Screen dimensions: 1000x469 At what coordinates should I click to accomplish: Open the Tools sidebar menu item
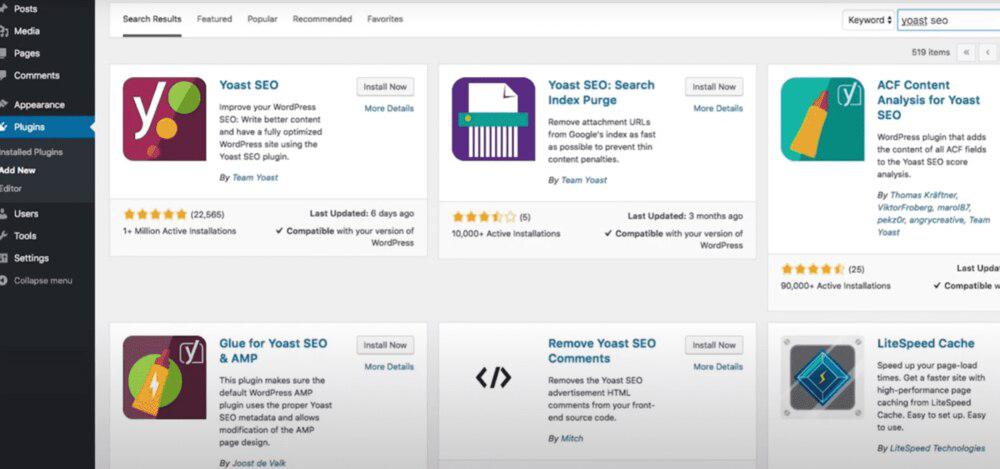[x=25, y=236]
